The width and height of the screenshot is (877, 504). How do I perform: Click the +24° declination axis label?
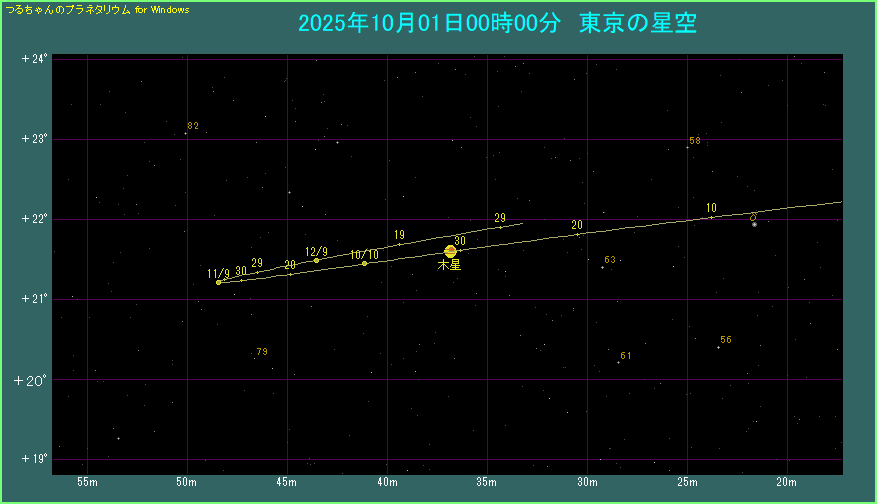tap(33, 59)
